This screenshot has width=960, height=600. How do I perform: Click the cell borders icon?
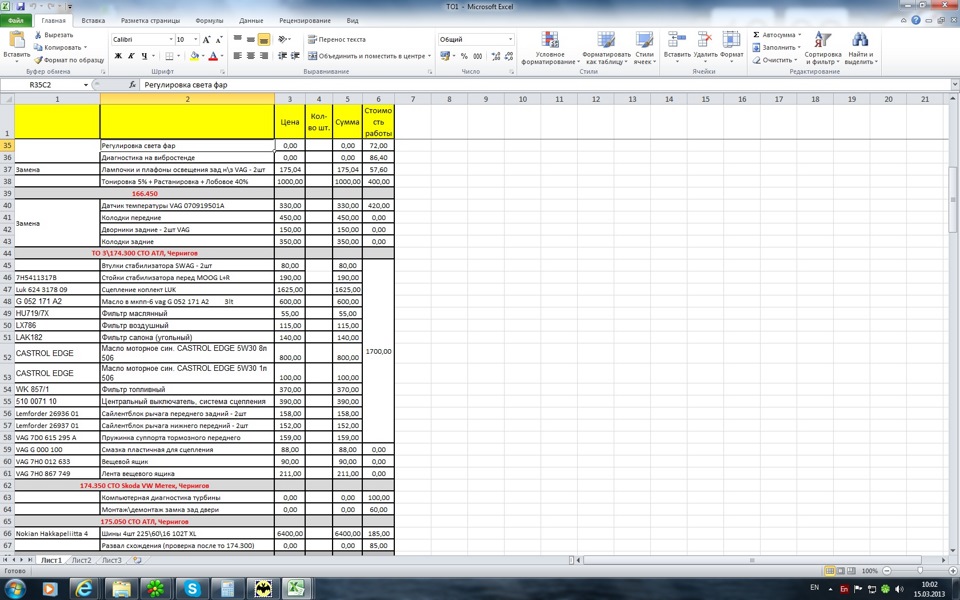(170, 56)
